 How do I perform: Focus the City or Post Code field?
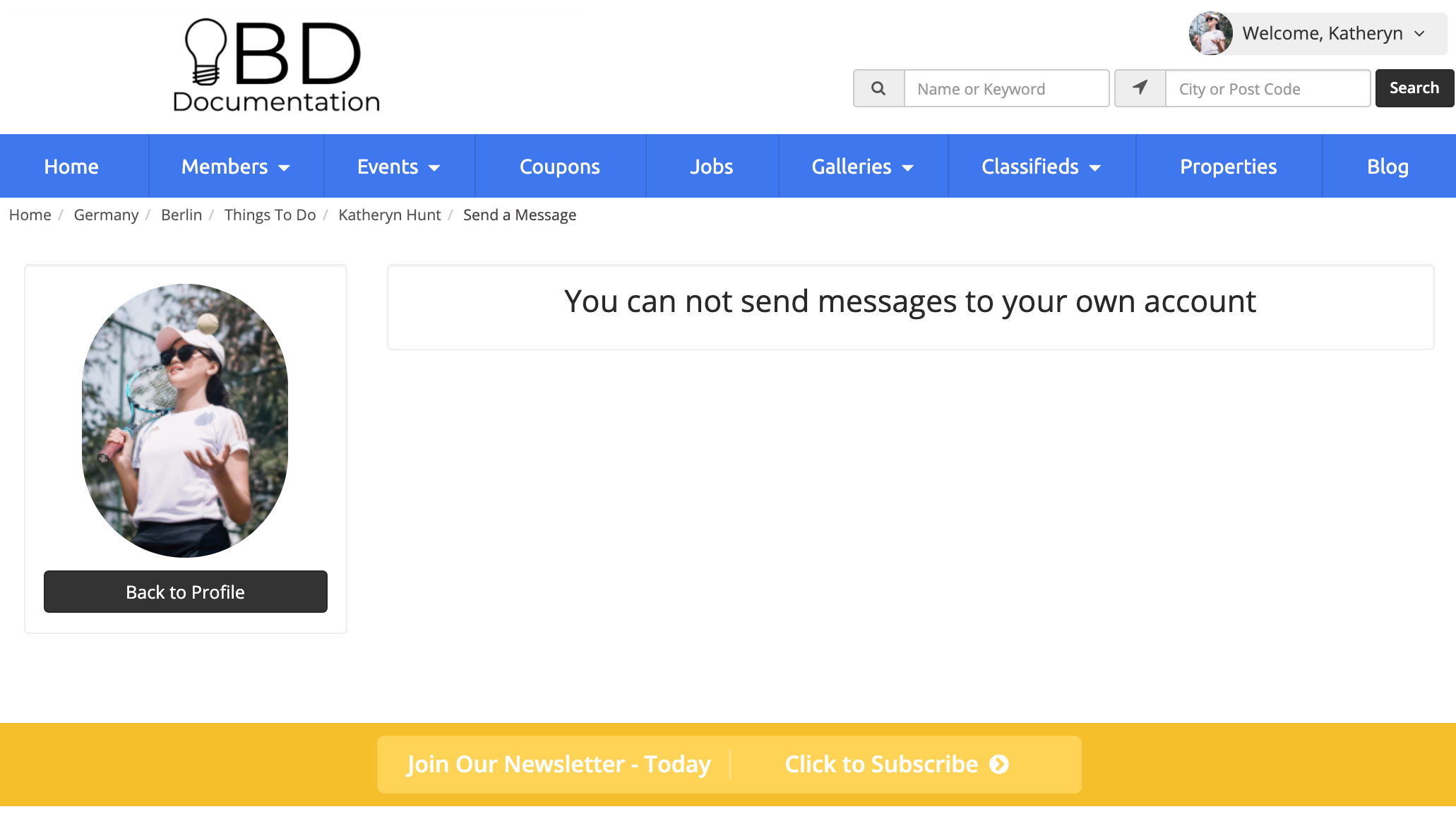pos(1267,89)
